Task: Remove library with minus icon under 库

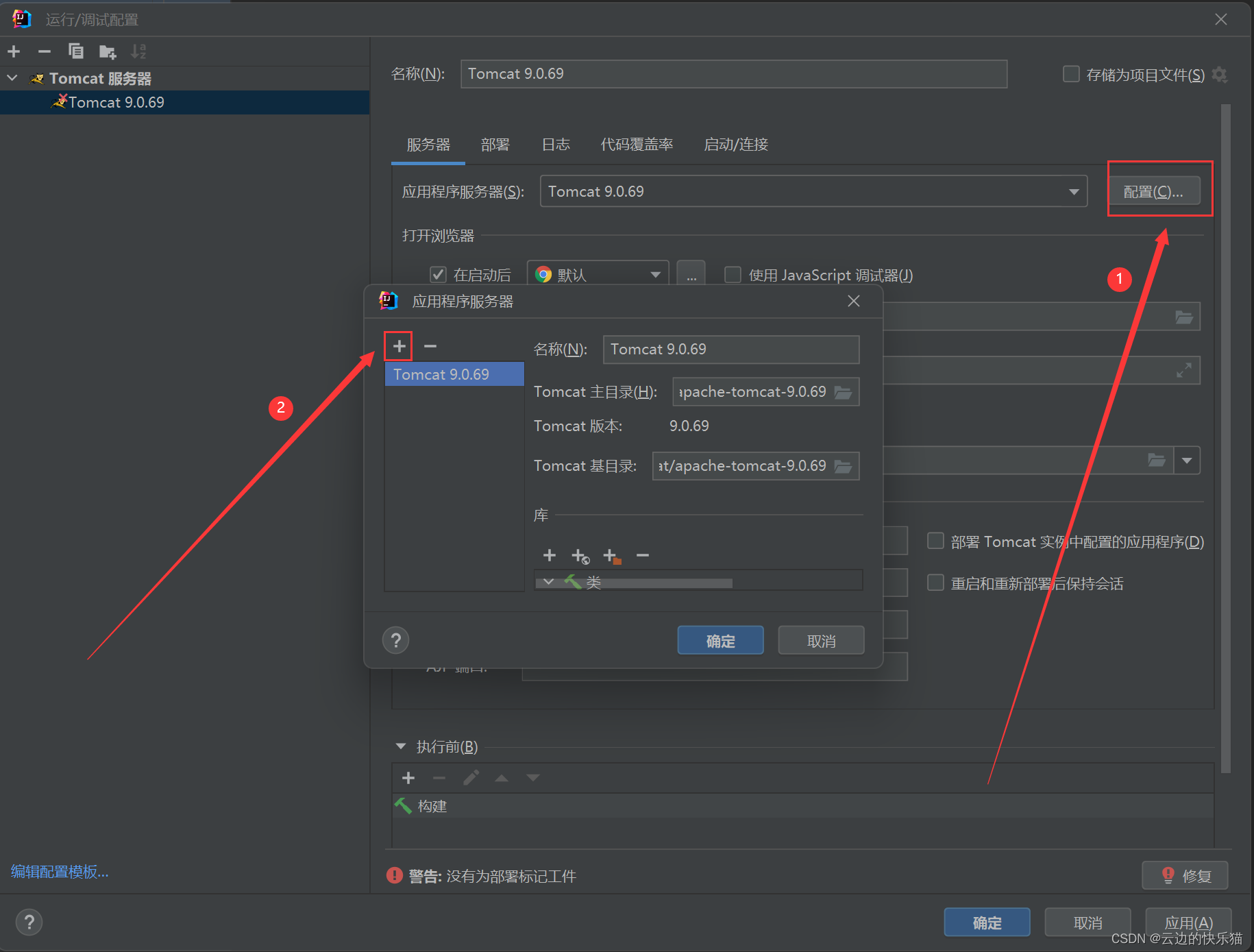Action: click(642, 555)
